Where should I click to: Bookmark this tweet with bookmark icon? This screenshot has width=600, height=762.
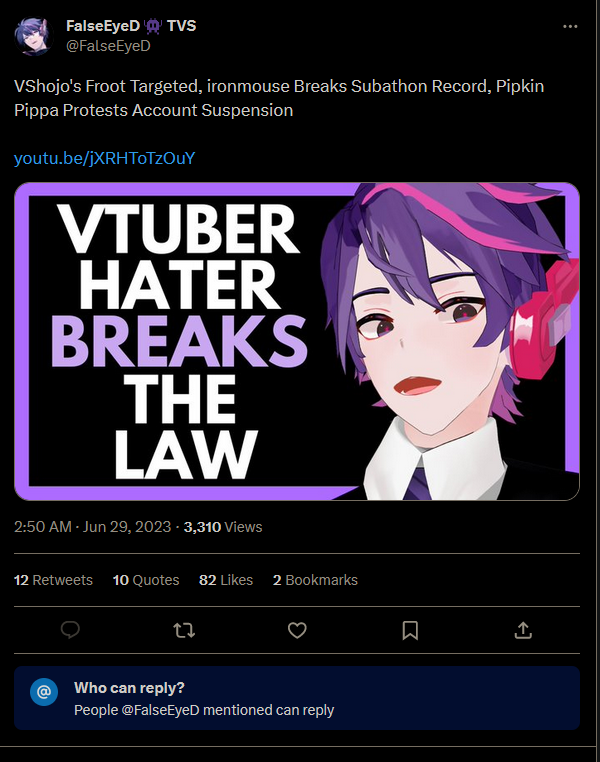(410, 630)
